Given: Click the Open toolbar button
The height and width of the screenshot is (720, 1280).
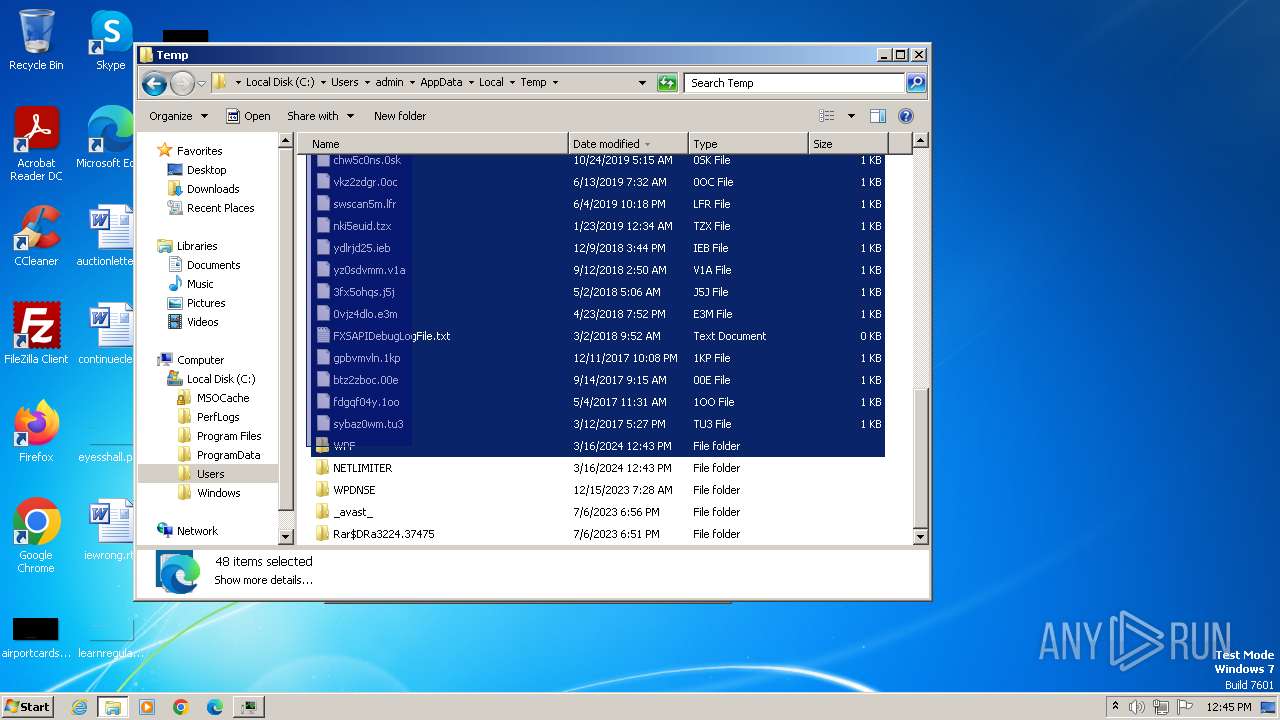Looking at the screenshot, I should (248, 116).
